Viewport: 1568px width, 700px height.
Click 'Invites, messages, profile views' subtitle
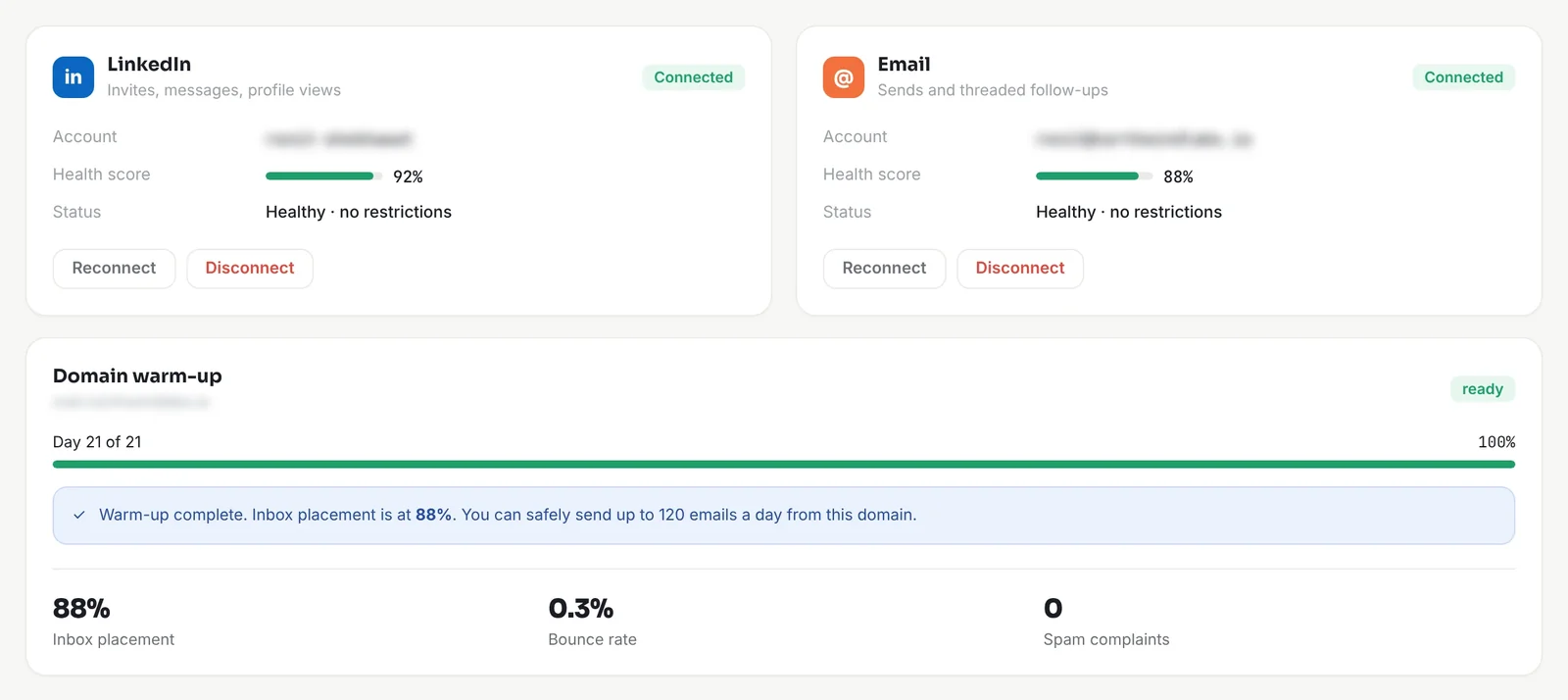pos(224,90)
